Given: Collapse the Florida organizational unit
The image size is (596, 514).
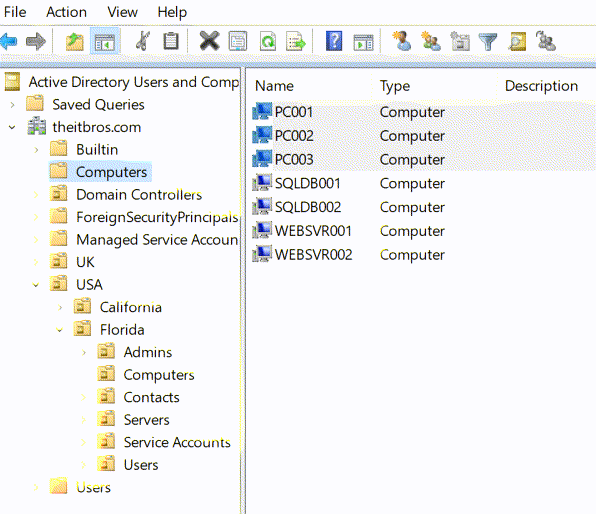Looking at the screenshot, I should coord(60,330).
